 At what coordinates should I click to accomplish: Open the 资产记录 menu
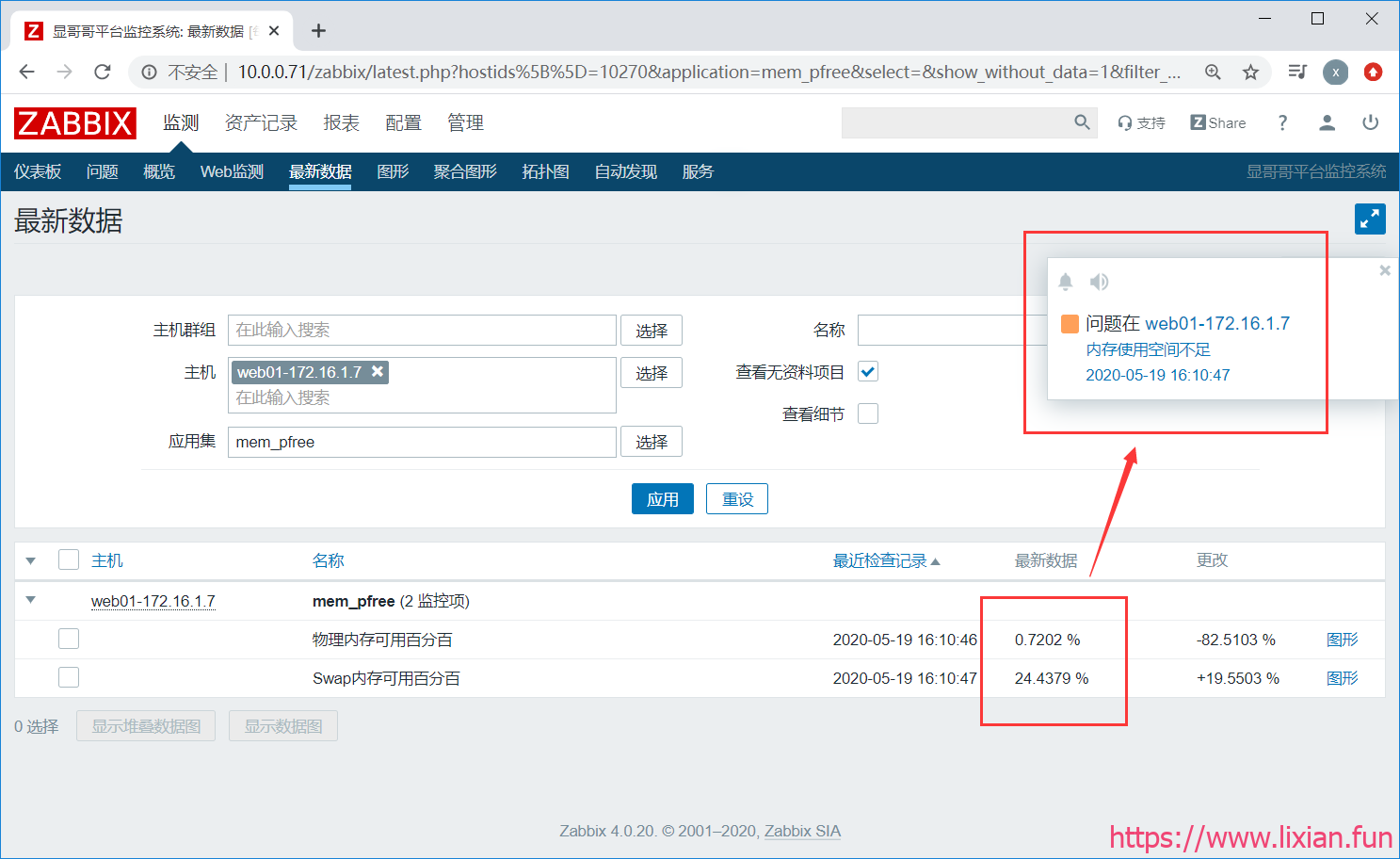click(x=261, y=123)
